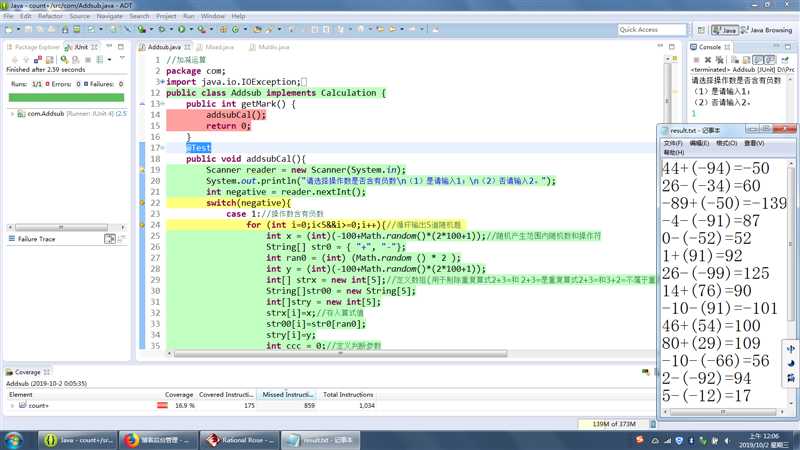800x450 pixels.
Task: Open the 格式(O) menu in Notepad
Action: tap(726, 143)
